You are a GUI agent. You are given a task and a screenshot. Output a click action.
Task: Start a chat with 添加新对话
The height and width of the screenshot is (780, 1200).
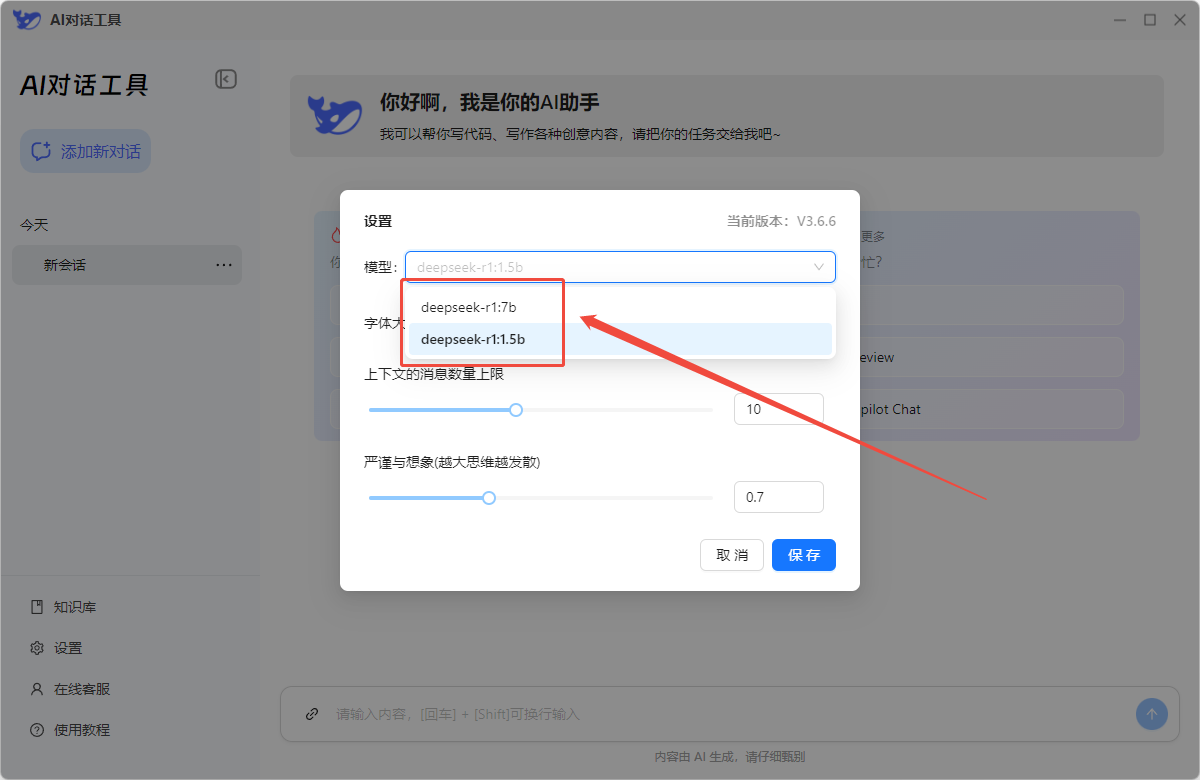pos(85,151)
